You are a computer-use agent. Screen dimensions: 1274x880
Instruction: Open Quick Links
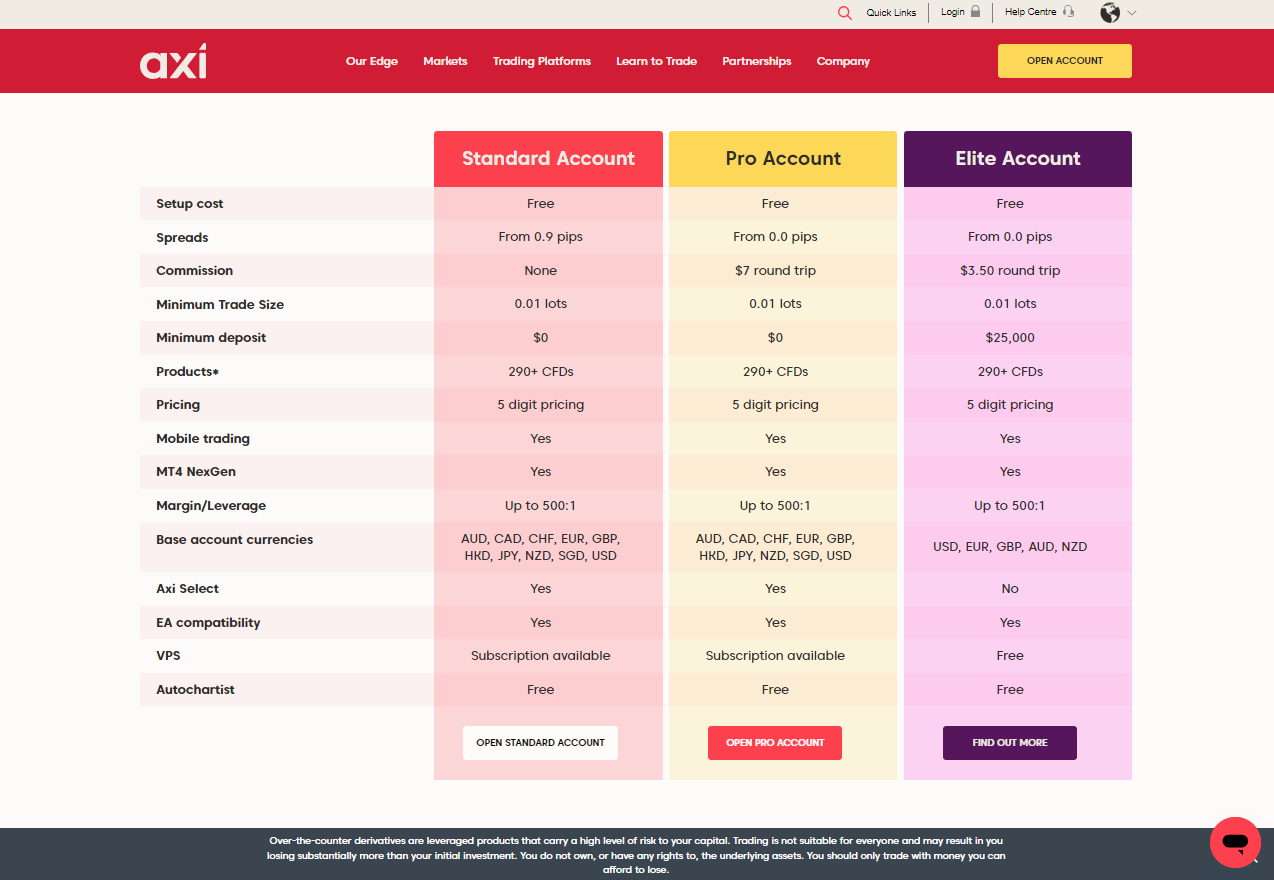pyautogui.click(x=891, y=12)
